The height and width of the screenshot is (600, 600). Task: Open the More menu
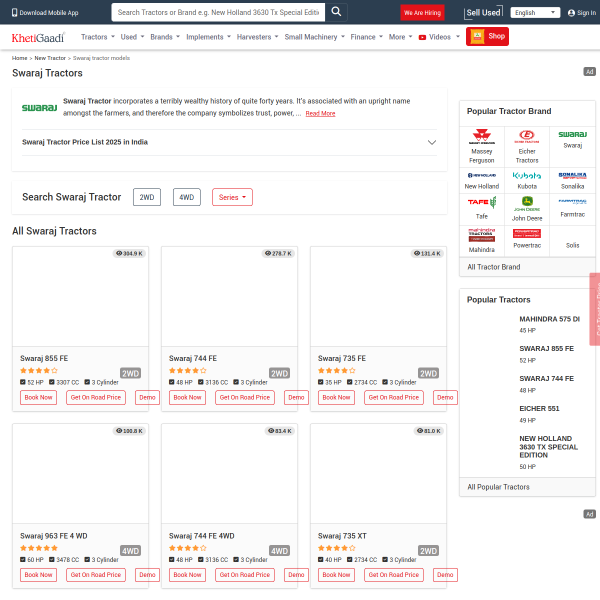click(401, 37)
